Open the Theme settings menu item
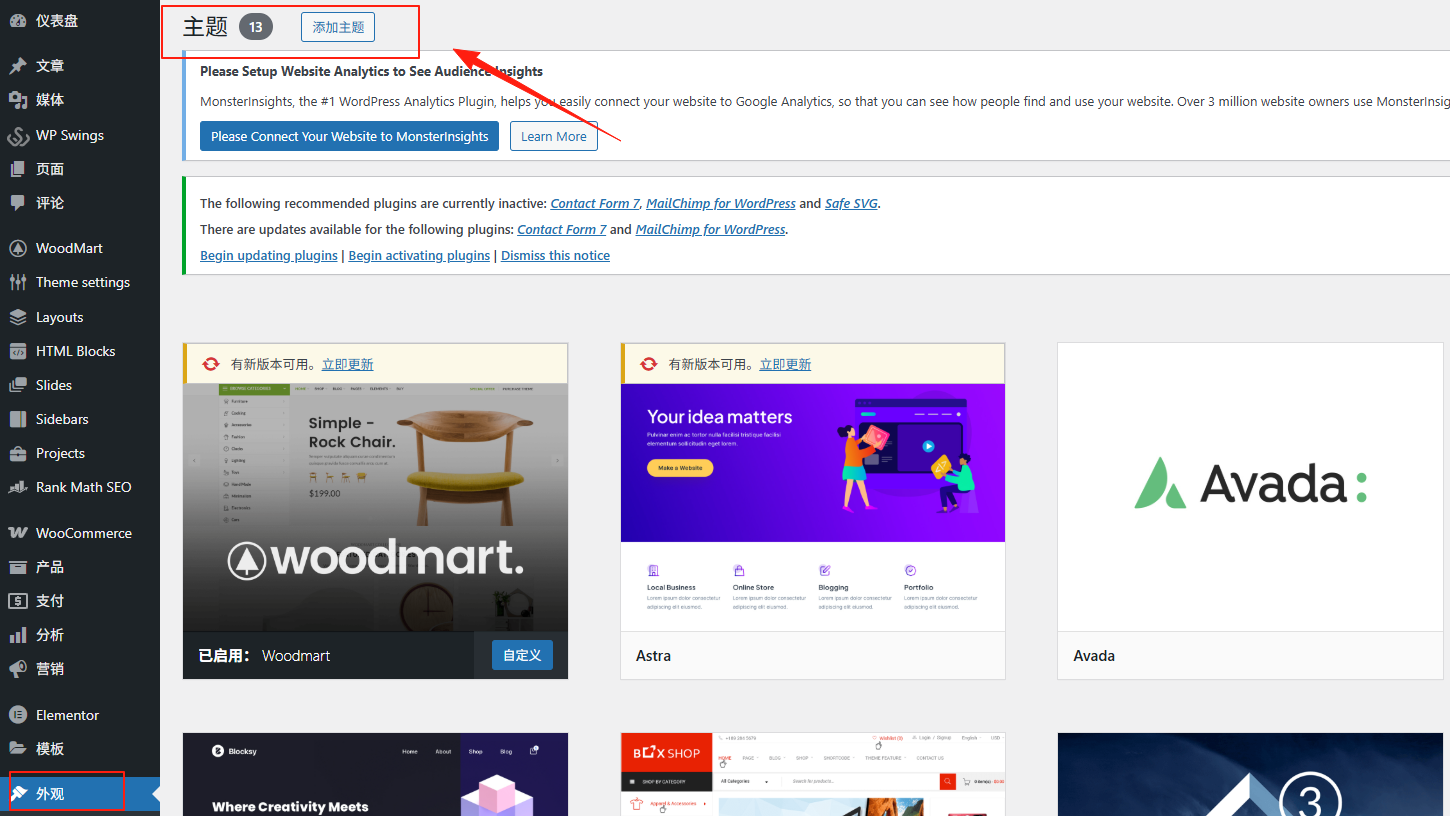Screen dimensions: 1450x816 click(82, 282)
